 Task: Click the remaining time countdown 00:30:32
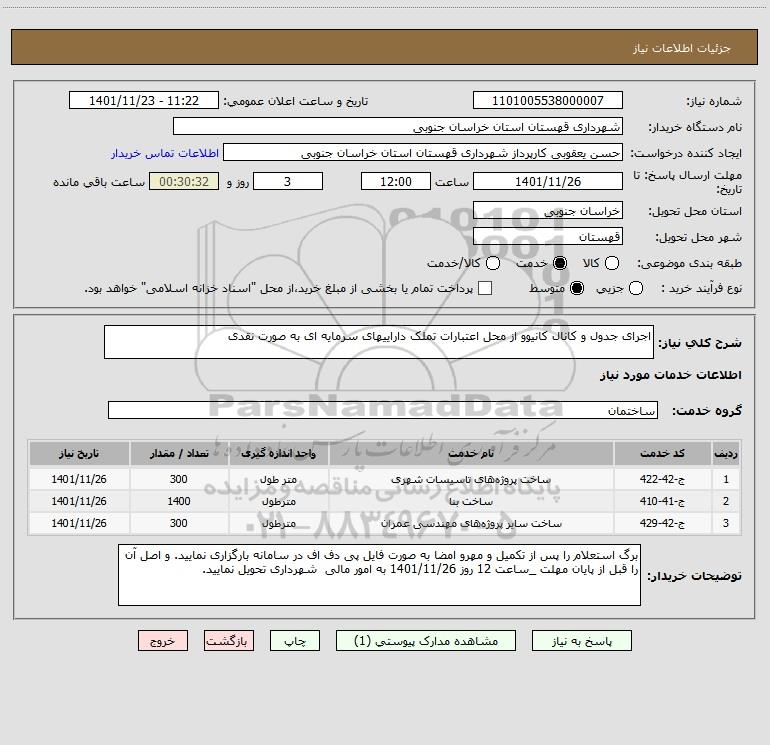click(184, 181)
